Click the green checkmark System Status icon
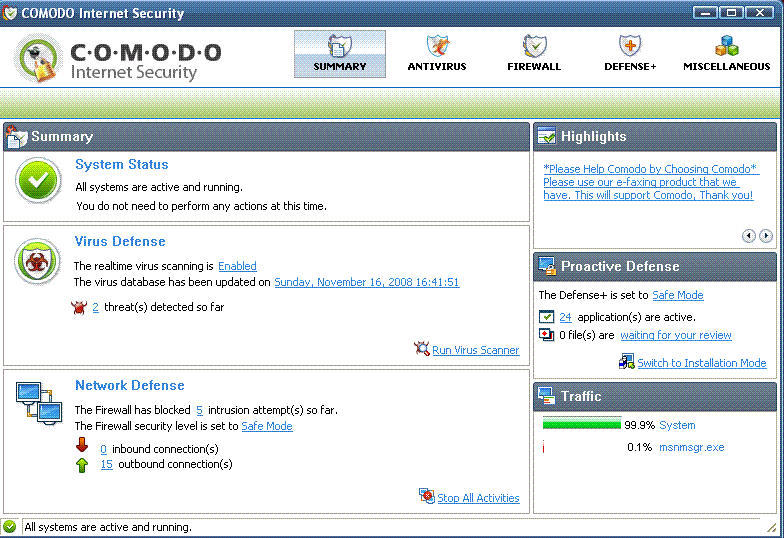Screen dimensions: 784x538 [x=38, y=180]
